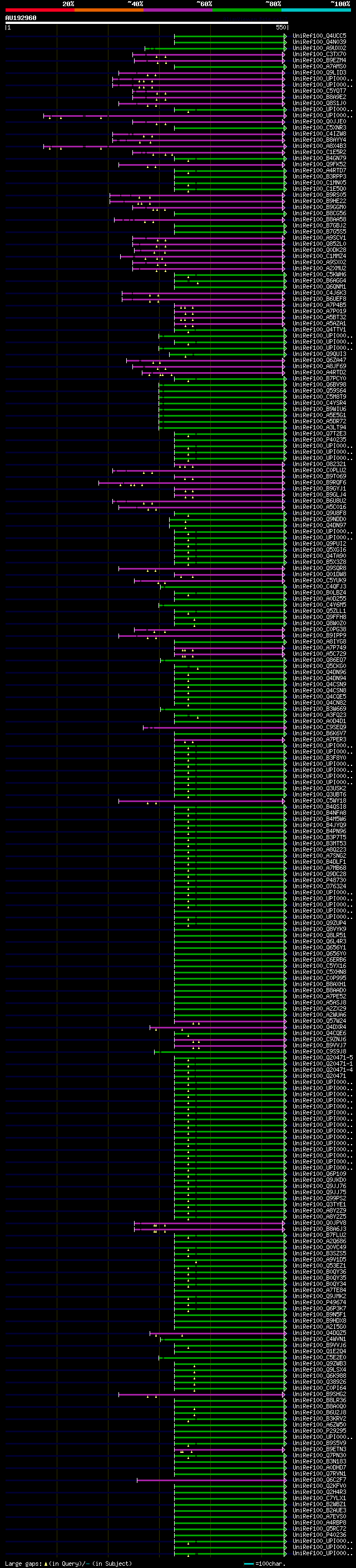Select hit label UniRef100_A8X4B3

click(x=319, y=146)
